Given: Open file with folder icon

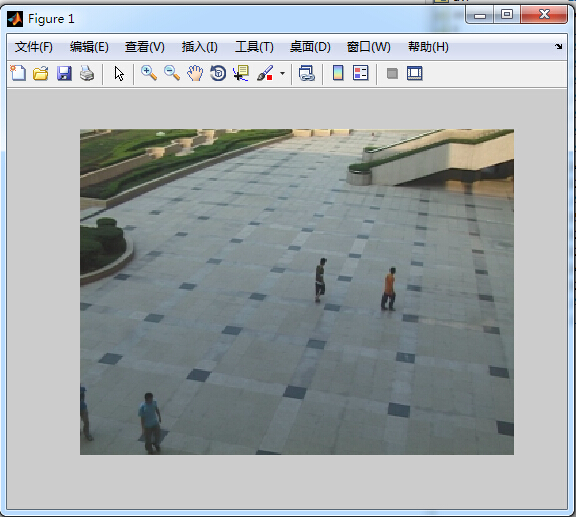Looking at the screenshot, I should [x=41, y=73].
